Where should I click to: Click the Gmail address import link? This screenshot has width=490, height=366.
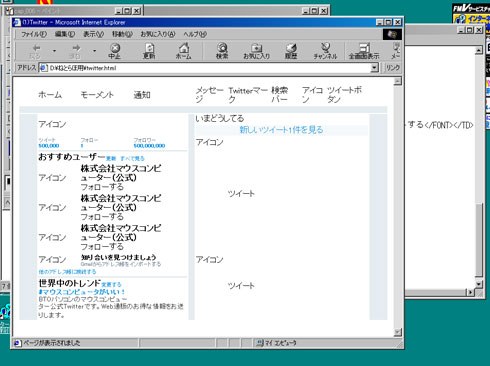click(x=121, y=264)
